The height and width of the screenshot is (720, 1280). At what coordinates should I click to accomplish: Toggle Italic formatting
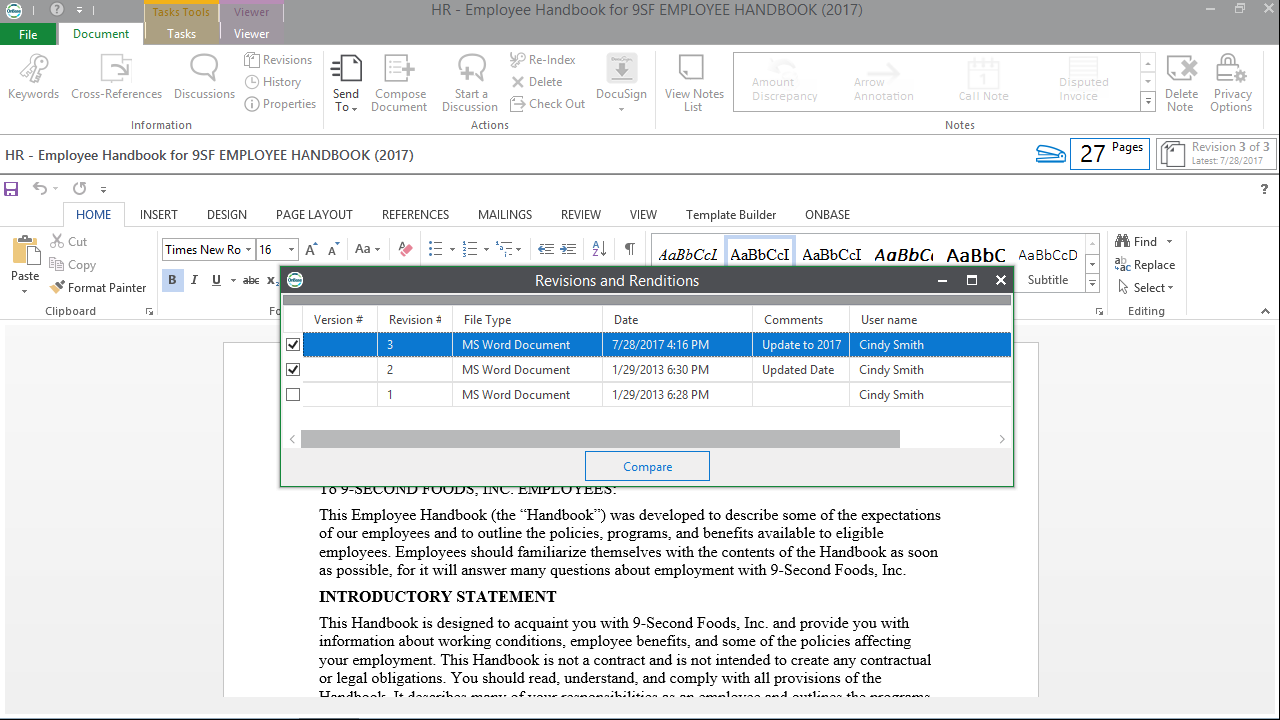coord(194,280)
